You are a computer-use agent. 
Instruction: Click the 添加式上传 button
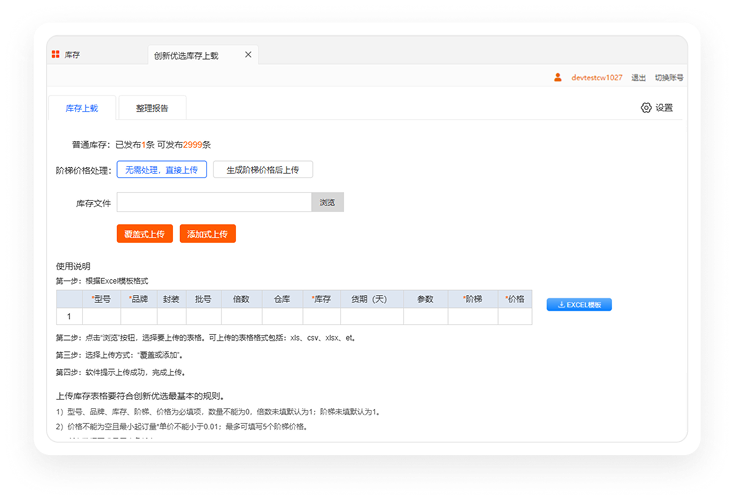208,234
